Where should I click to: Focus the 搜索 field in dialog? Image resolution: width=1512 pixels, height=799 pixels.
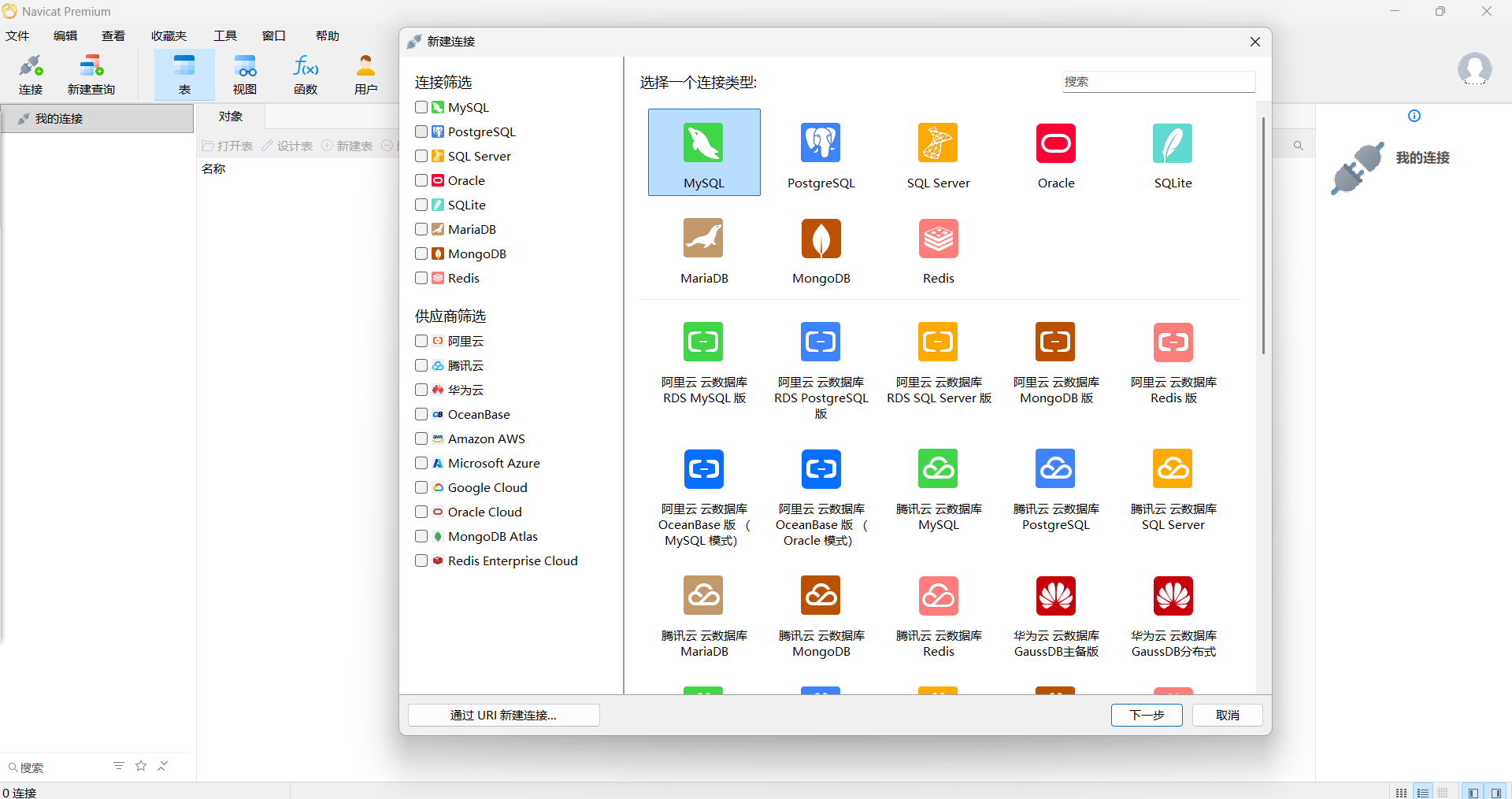click(x=1158, y=82)
